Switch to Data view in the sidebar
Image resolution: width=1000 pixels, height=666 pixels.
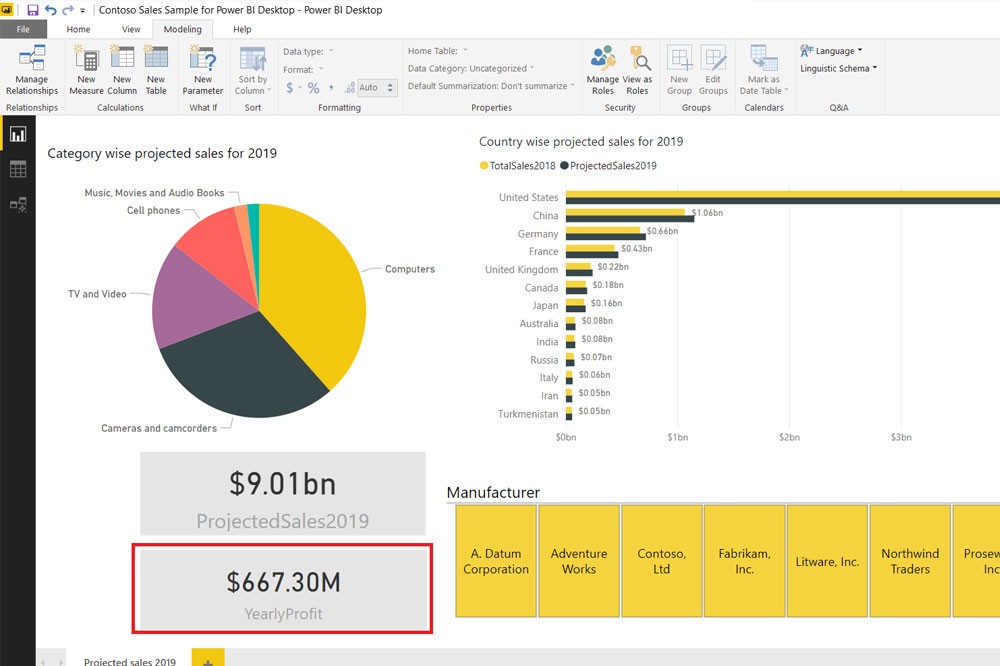[x=17, y=168]
